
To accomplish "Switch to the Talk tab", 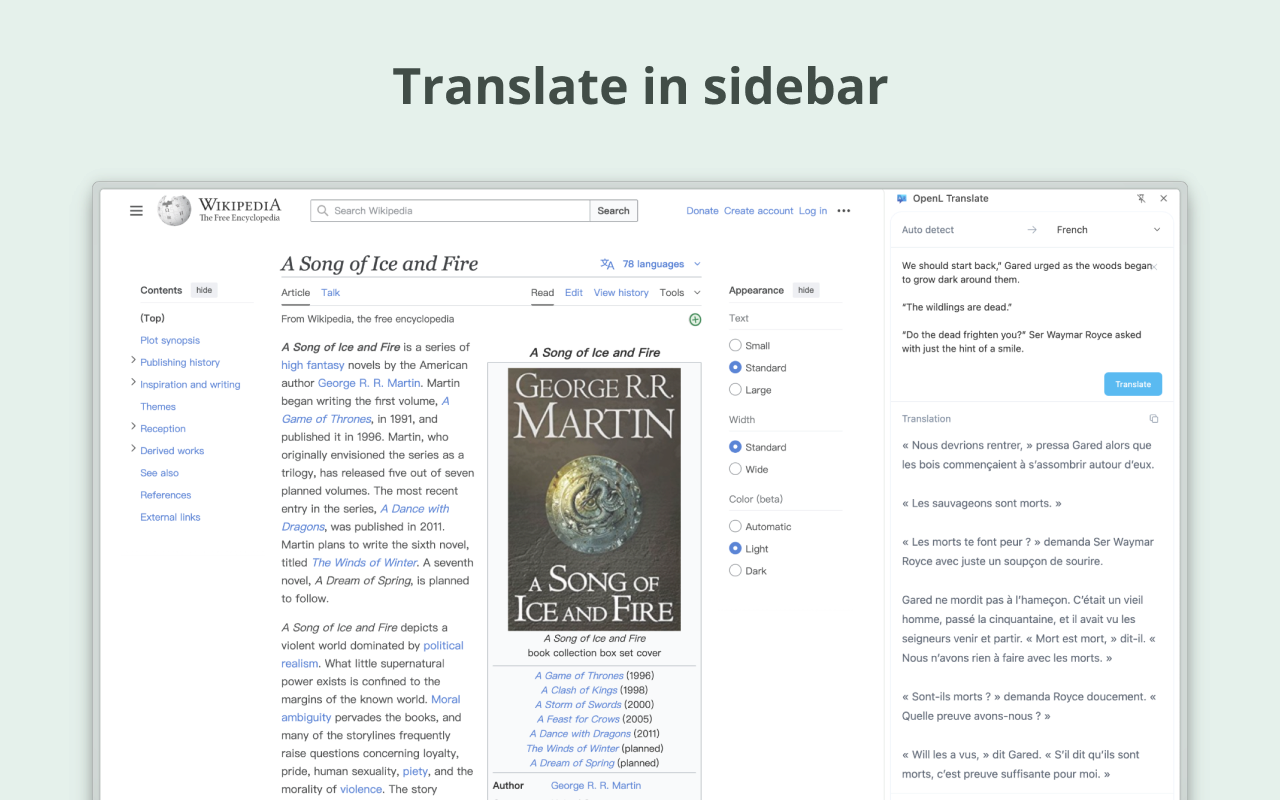I will [330, 292].
